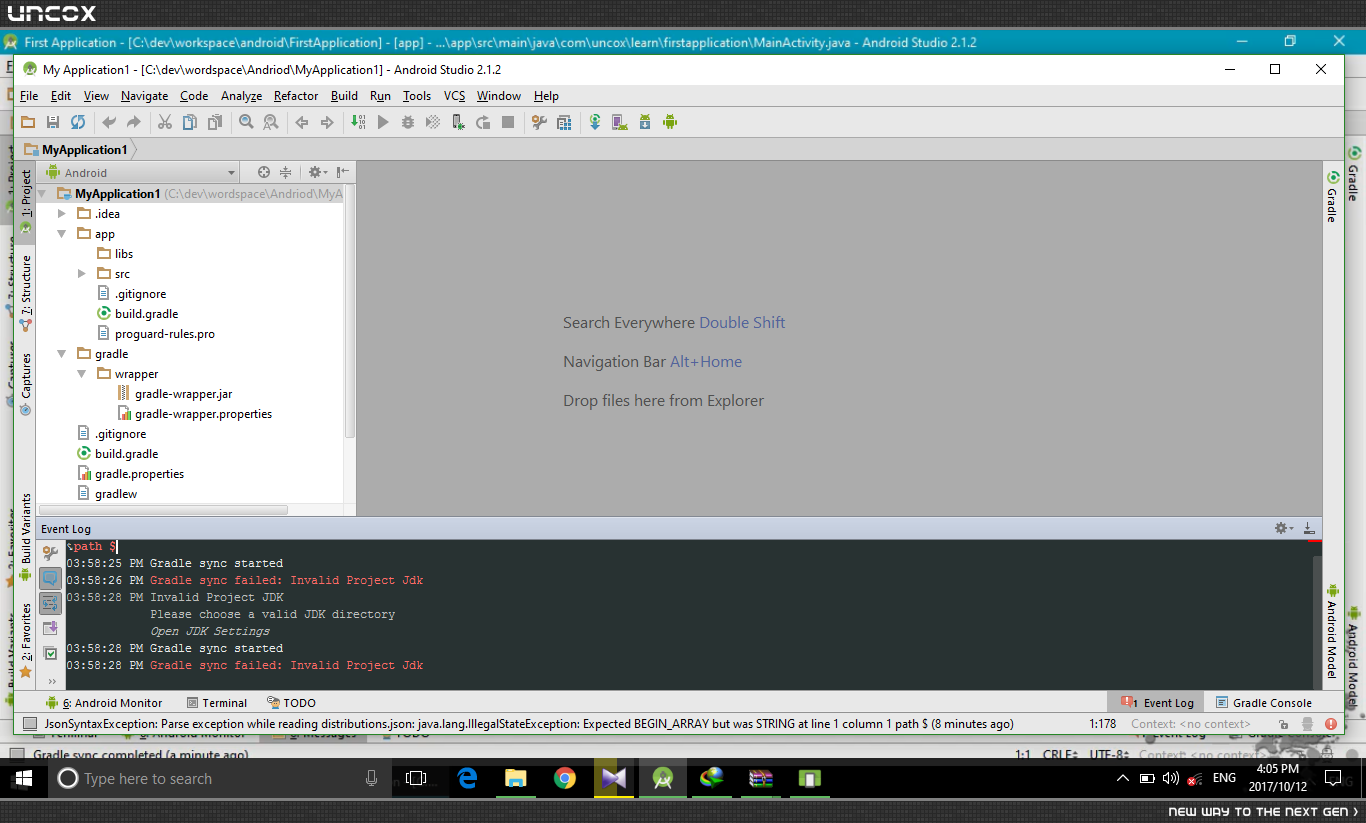This screenshot has width=1366, height=823.
Task: Click the Hector inspector icon in status bar
Action: tap(1308, 724)
